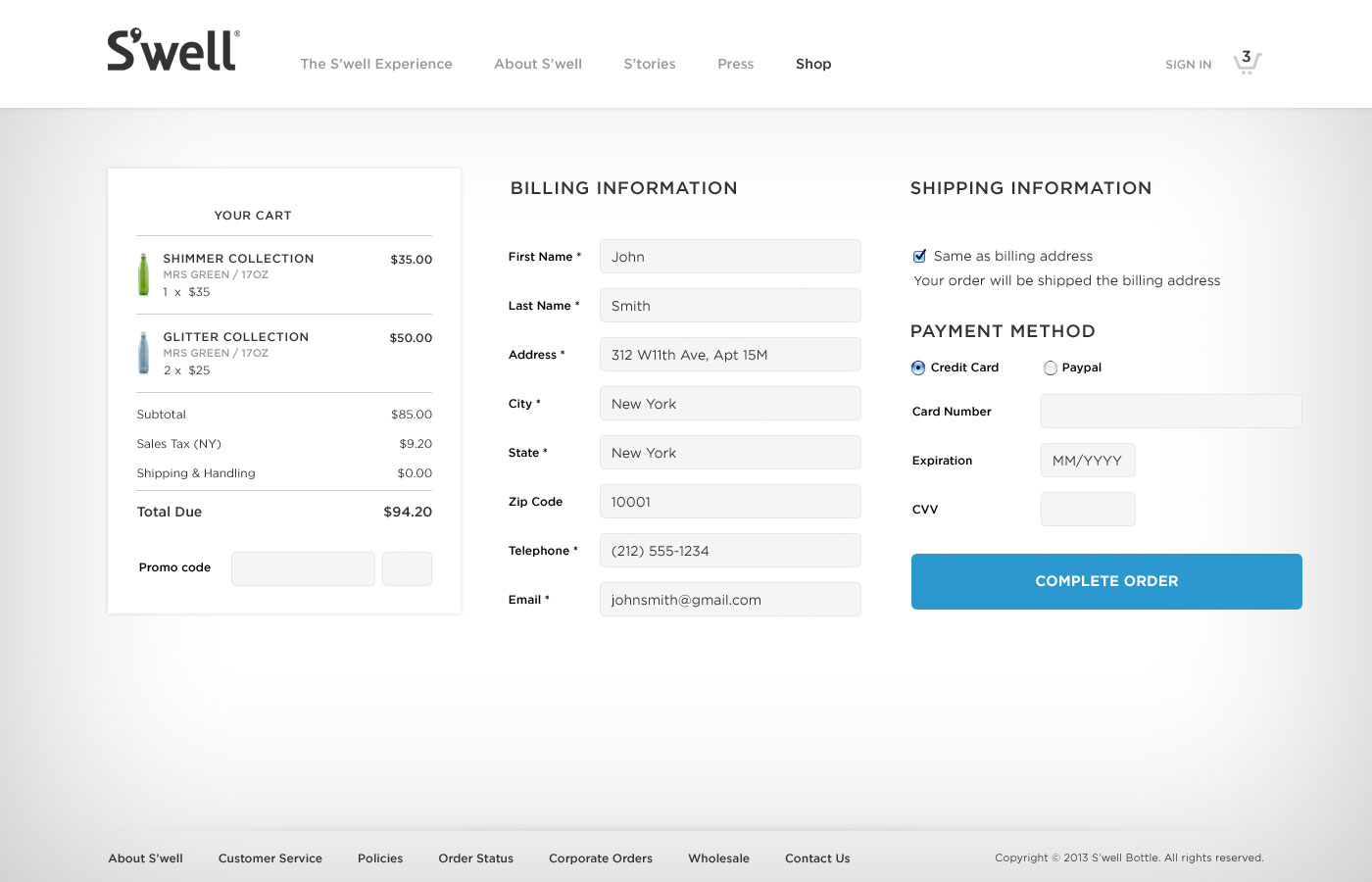Focus the Expiration MM/YYYY field

tap(1088, 461)
